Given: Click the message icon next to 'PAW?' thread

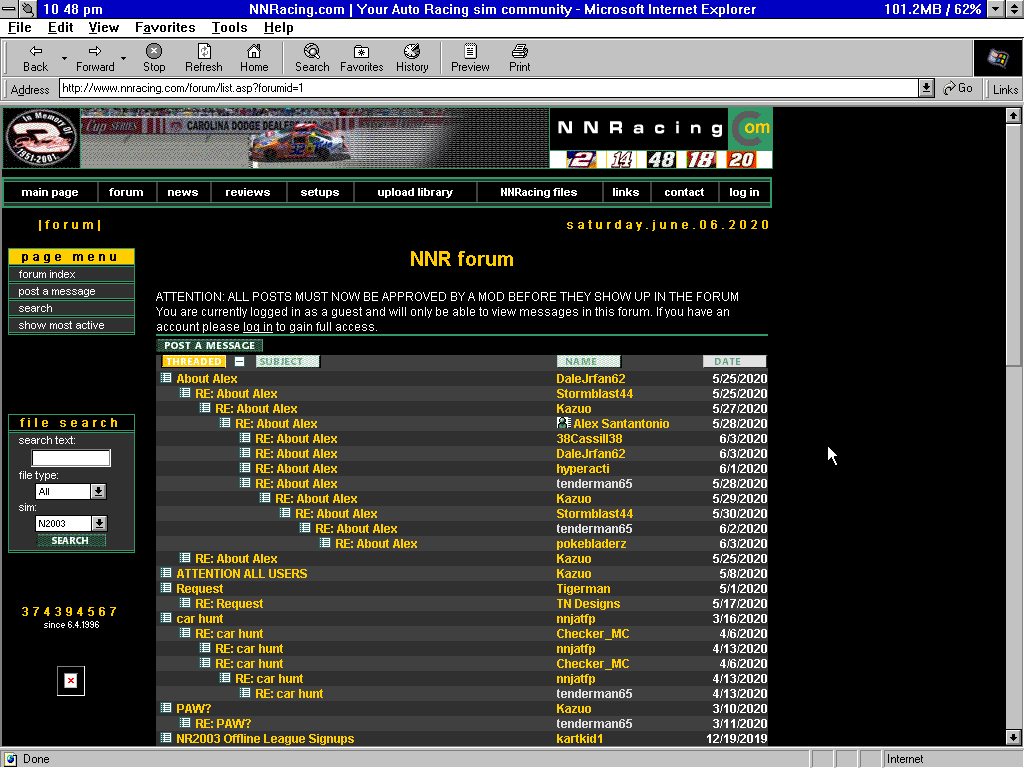Looking at the screenshot, I should [x=166, y=708].
